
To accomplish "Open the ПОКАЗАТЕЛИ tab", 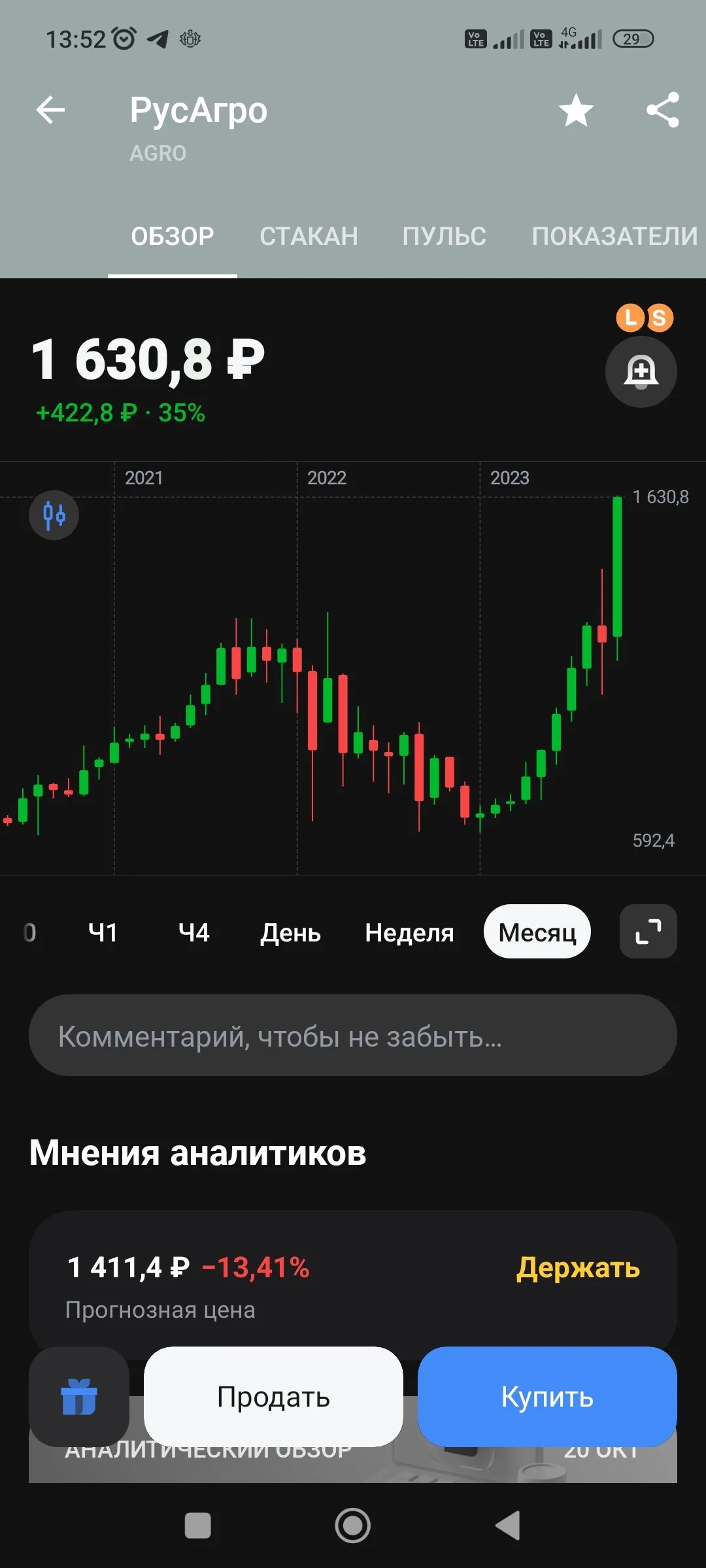I will (x=614, y=237).
